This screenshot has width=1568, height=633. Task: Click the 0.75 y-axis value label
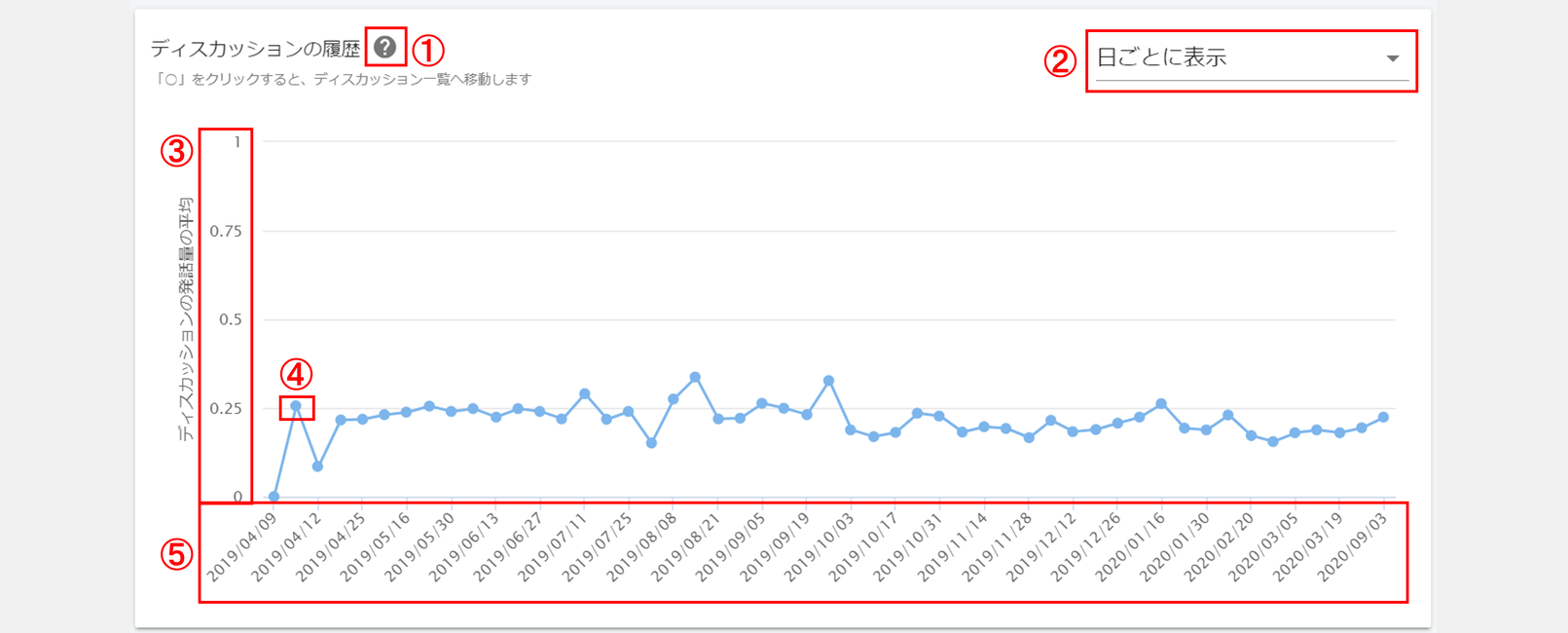[226, 231]
